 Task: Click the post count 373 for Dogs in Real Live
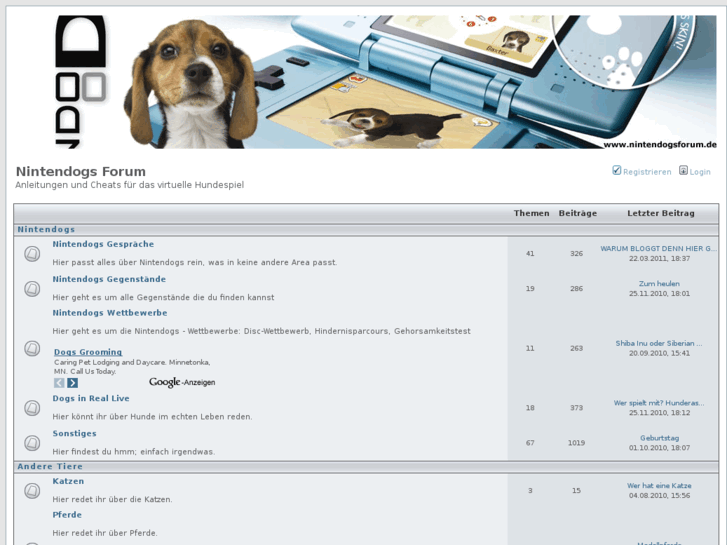tap(576, 408)
